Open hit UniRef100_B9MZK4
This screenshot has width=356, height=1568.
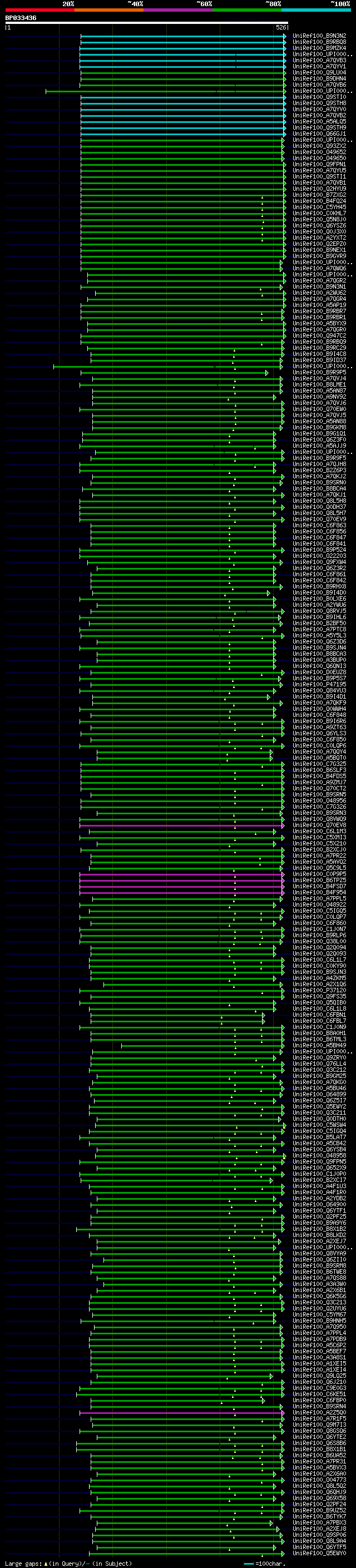point(319,48)
